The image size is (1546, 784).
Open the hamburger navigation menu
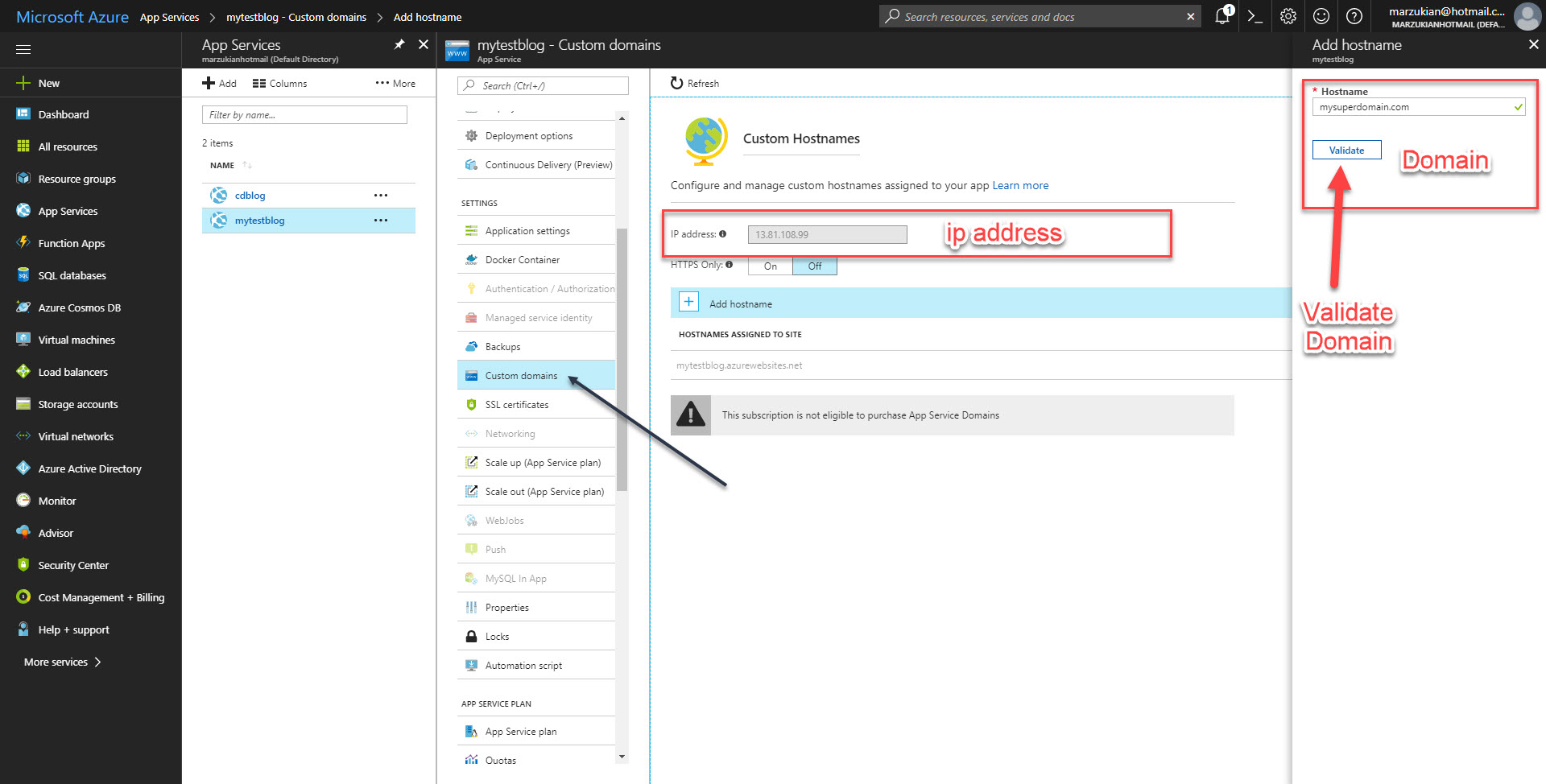point(23,49)
